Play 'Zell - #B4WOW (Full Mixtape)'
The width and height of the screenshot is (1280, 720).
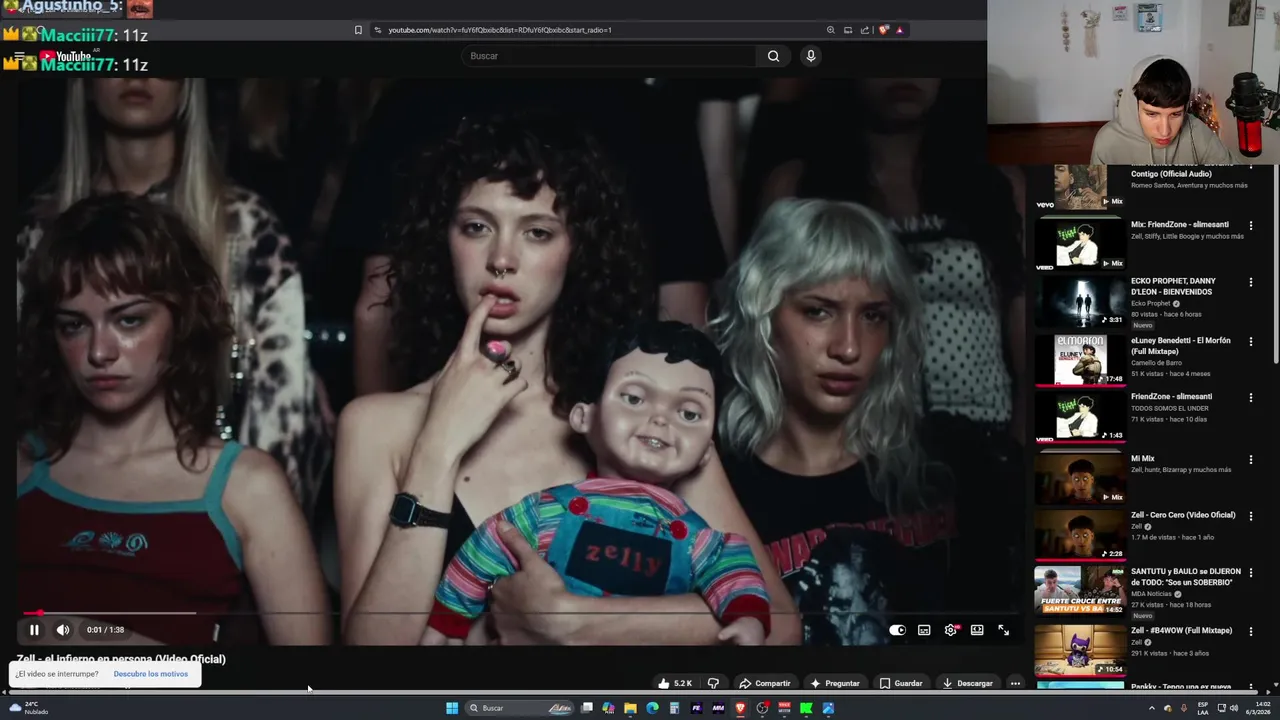(x=1079, y=650)
